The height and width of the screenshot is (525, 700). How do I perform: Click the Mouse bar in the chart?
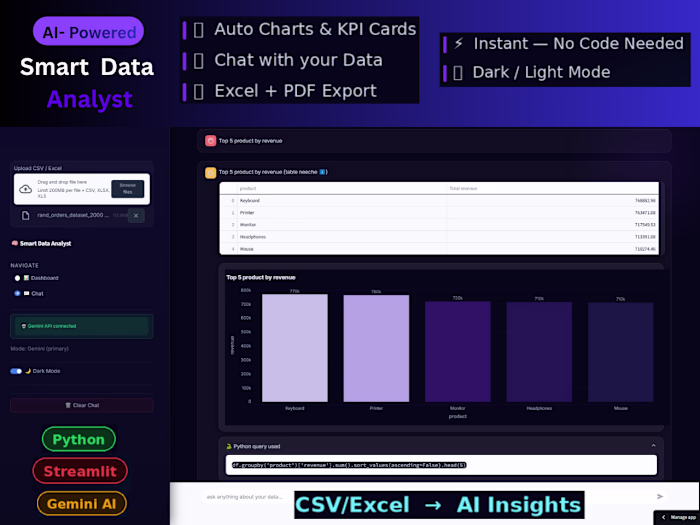[621, 352]
